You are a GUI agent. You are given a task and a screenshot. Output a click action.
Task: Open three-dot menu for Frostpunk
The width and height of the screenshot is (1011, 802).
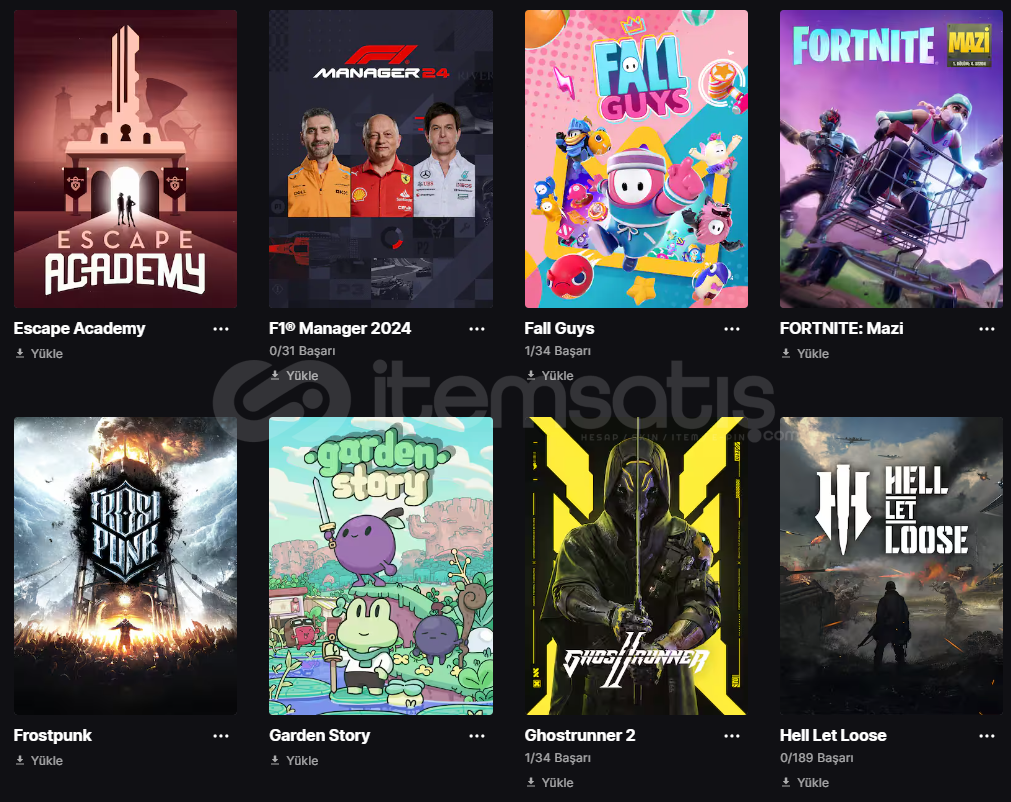pyautogui.click(x=221, y=736)
